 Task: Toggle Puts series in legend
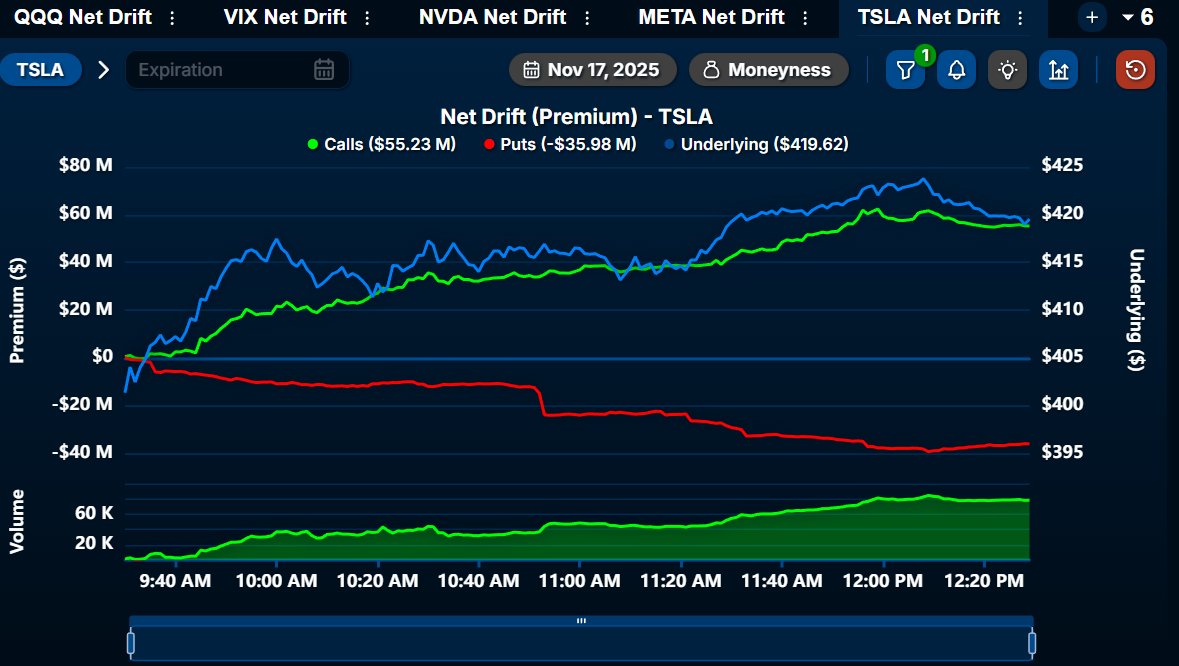pyautogui.click(x=560, y=144)
